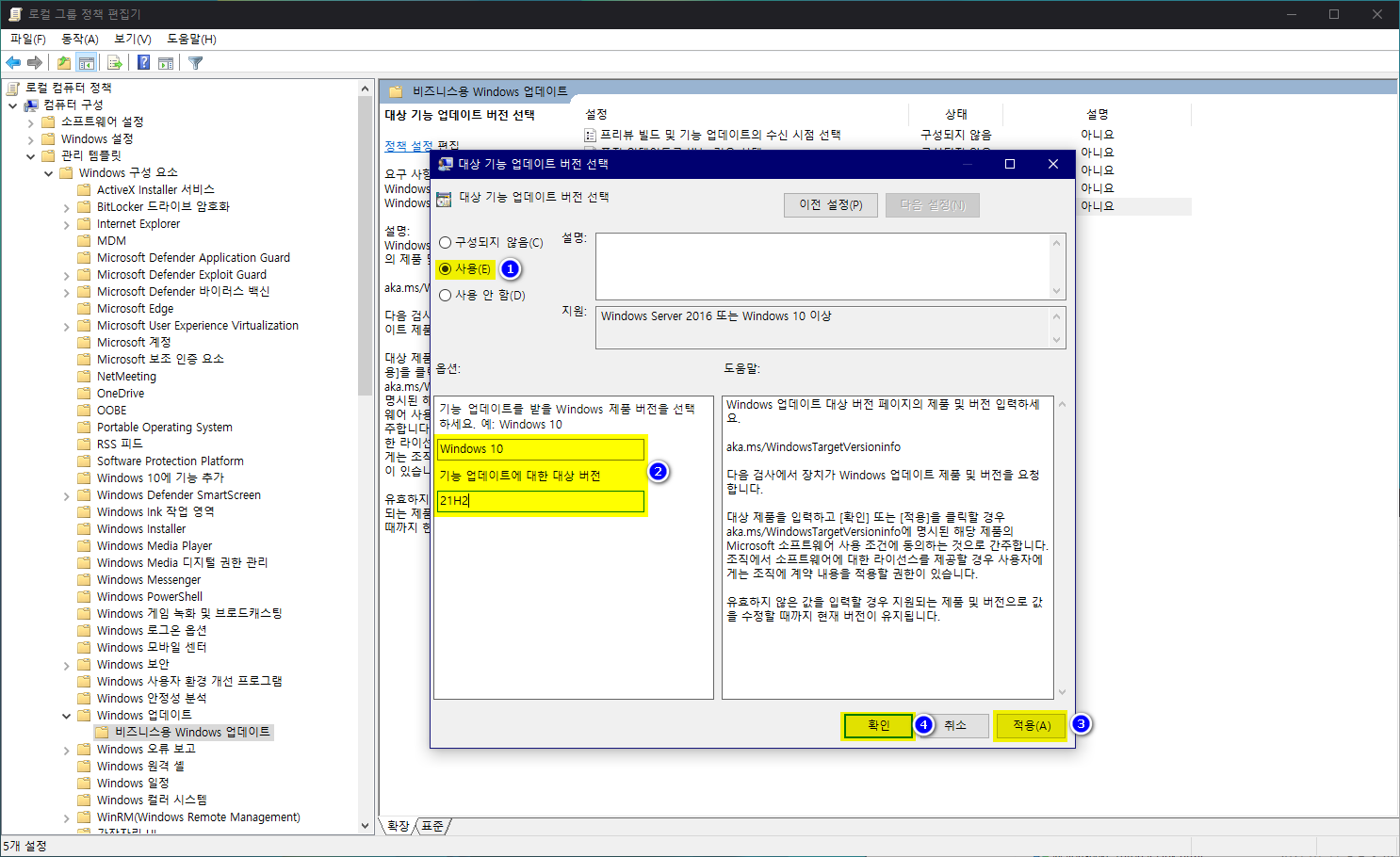The image size is (1400, 857).
Task: Click the policy icon in the dialog header
Action: (444, 199)
